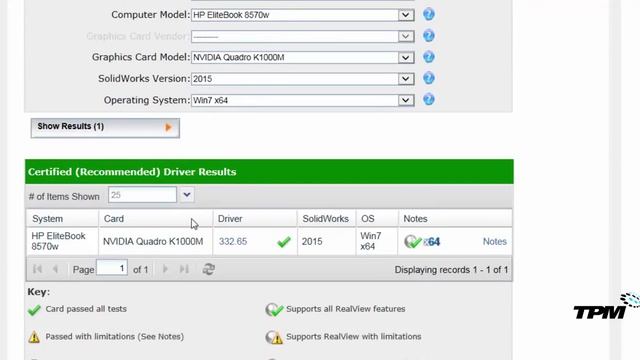Go to previous page of results
The width and height of the screenshot is (640, 360).
[56, 269]
